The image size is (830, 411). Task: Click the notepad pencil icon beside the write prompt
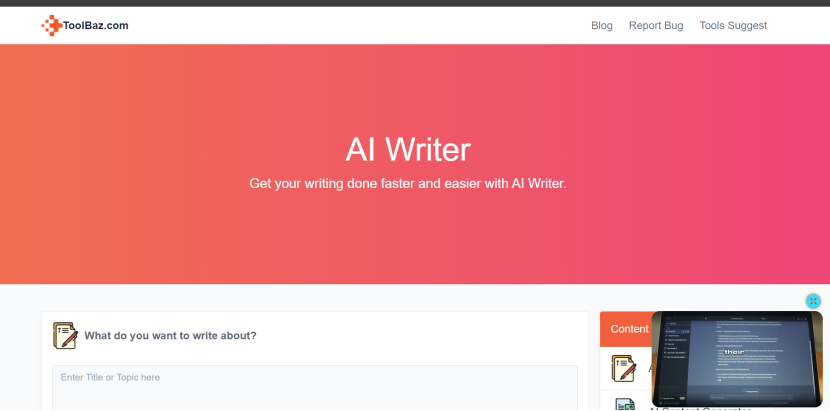click(65, 336)
